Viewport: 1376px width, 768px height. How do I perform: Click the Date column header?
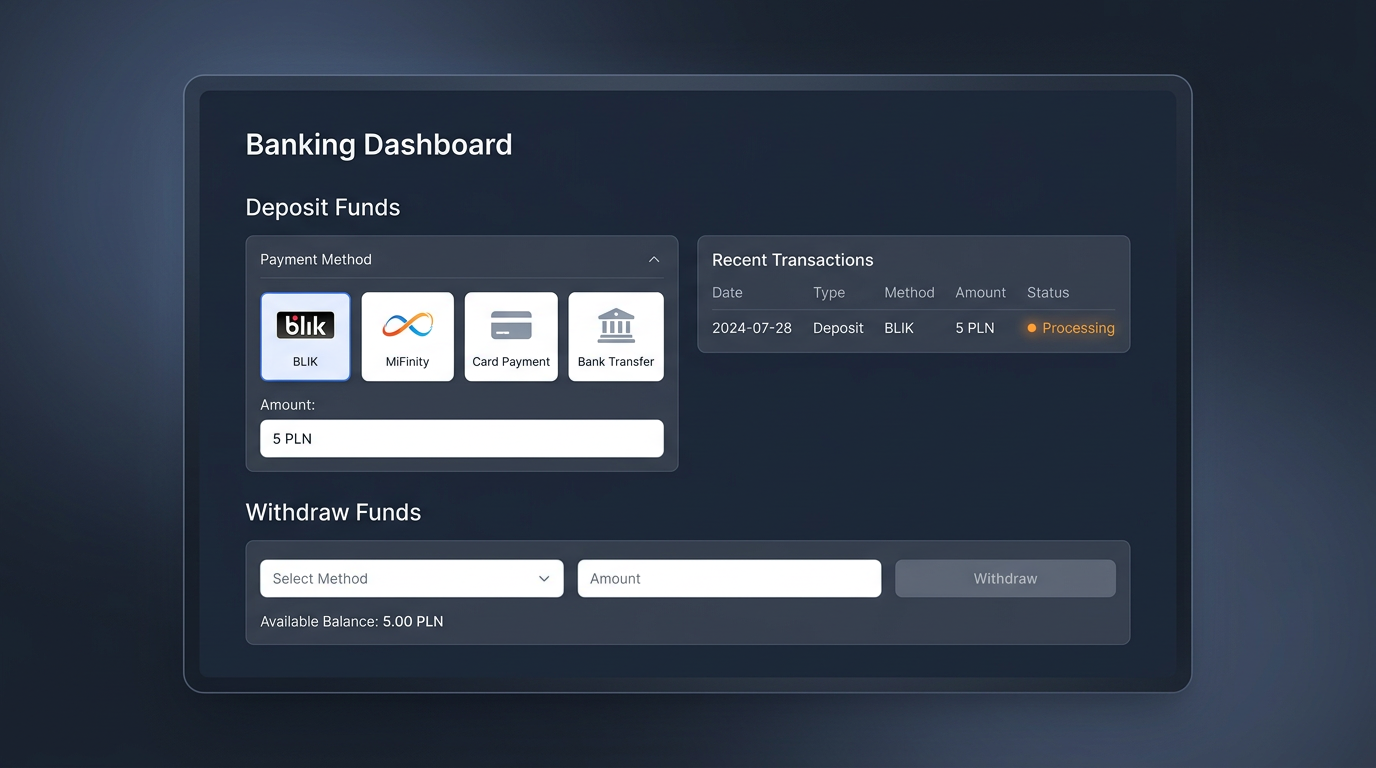(726, 292)
